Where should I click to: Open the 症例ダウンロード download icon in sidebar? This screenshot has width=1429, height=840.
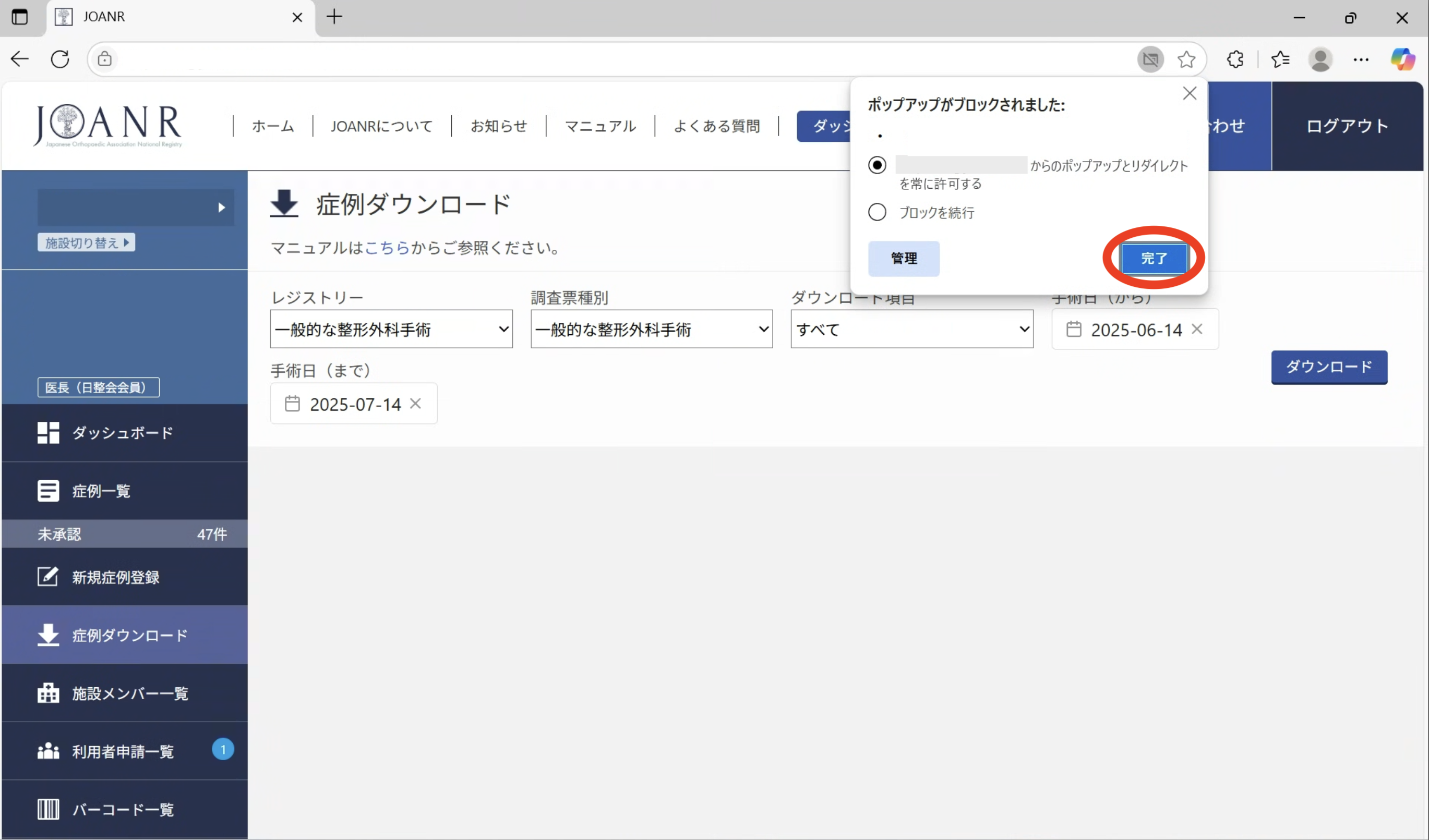pos(48,636)
